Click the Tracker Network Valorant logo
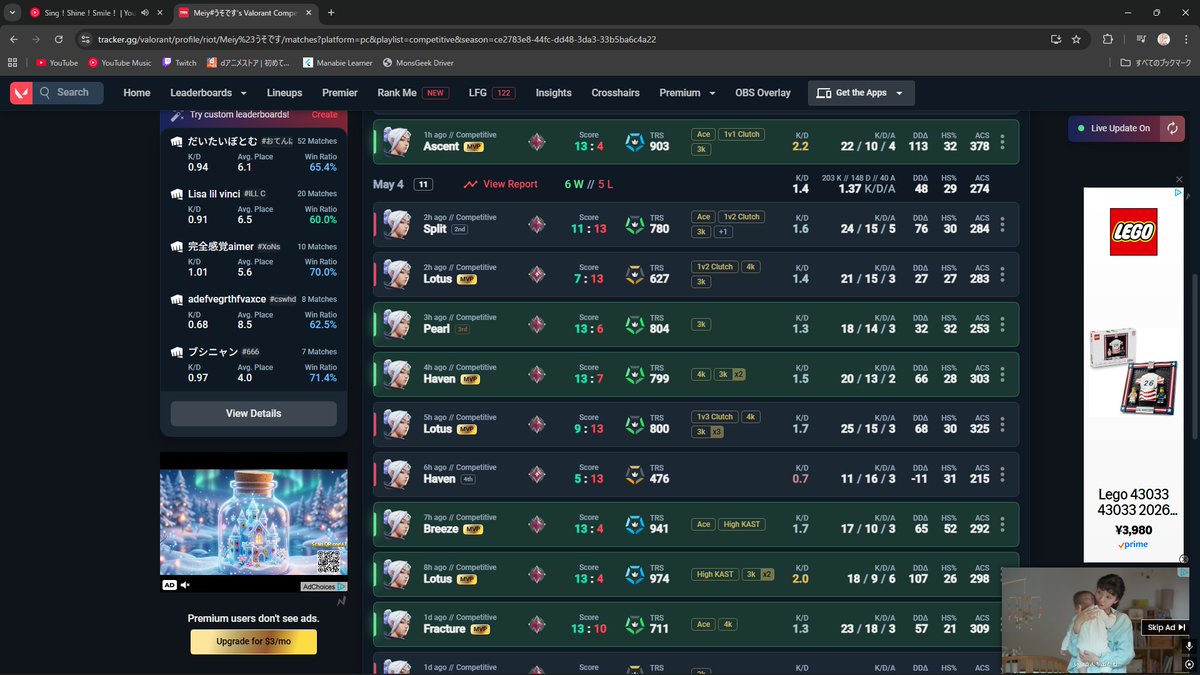Image resolution: width=1200 pixels, height=675 pixels. point(21,93)
